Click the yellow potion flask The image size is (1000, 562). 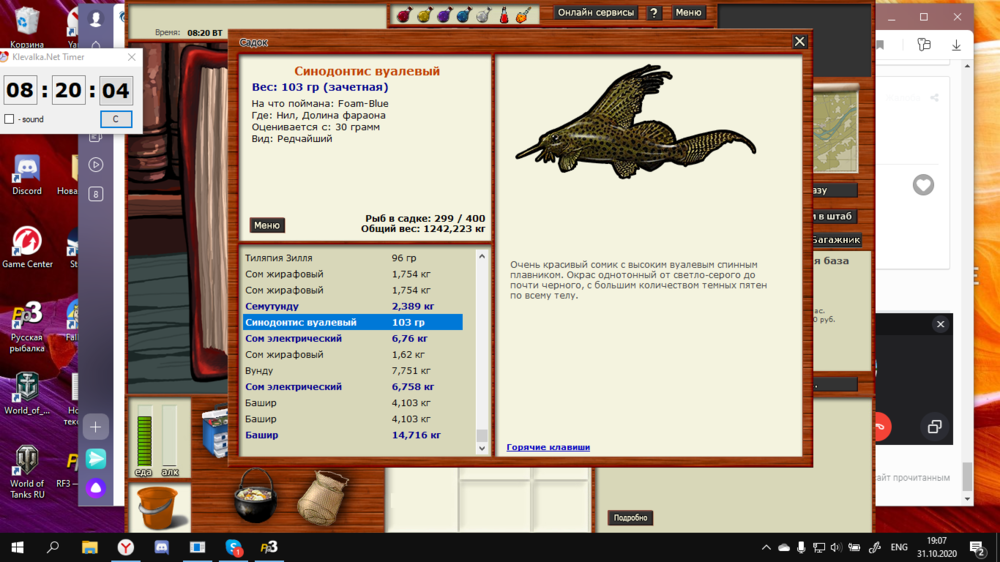coord(424,15)
